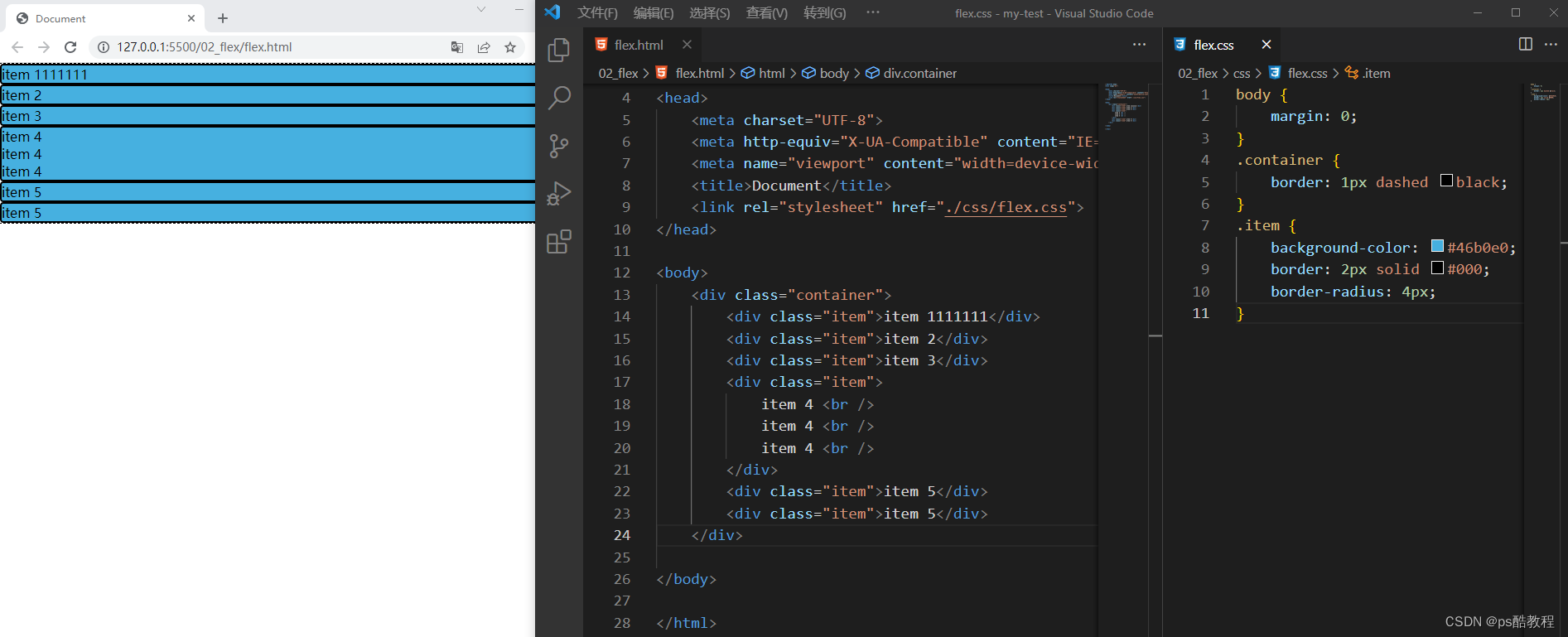This screenshot has width=1568, height=637.
Task: Click 'item 2' box in browser page
Action: (x=268, y=95)
